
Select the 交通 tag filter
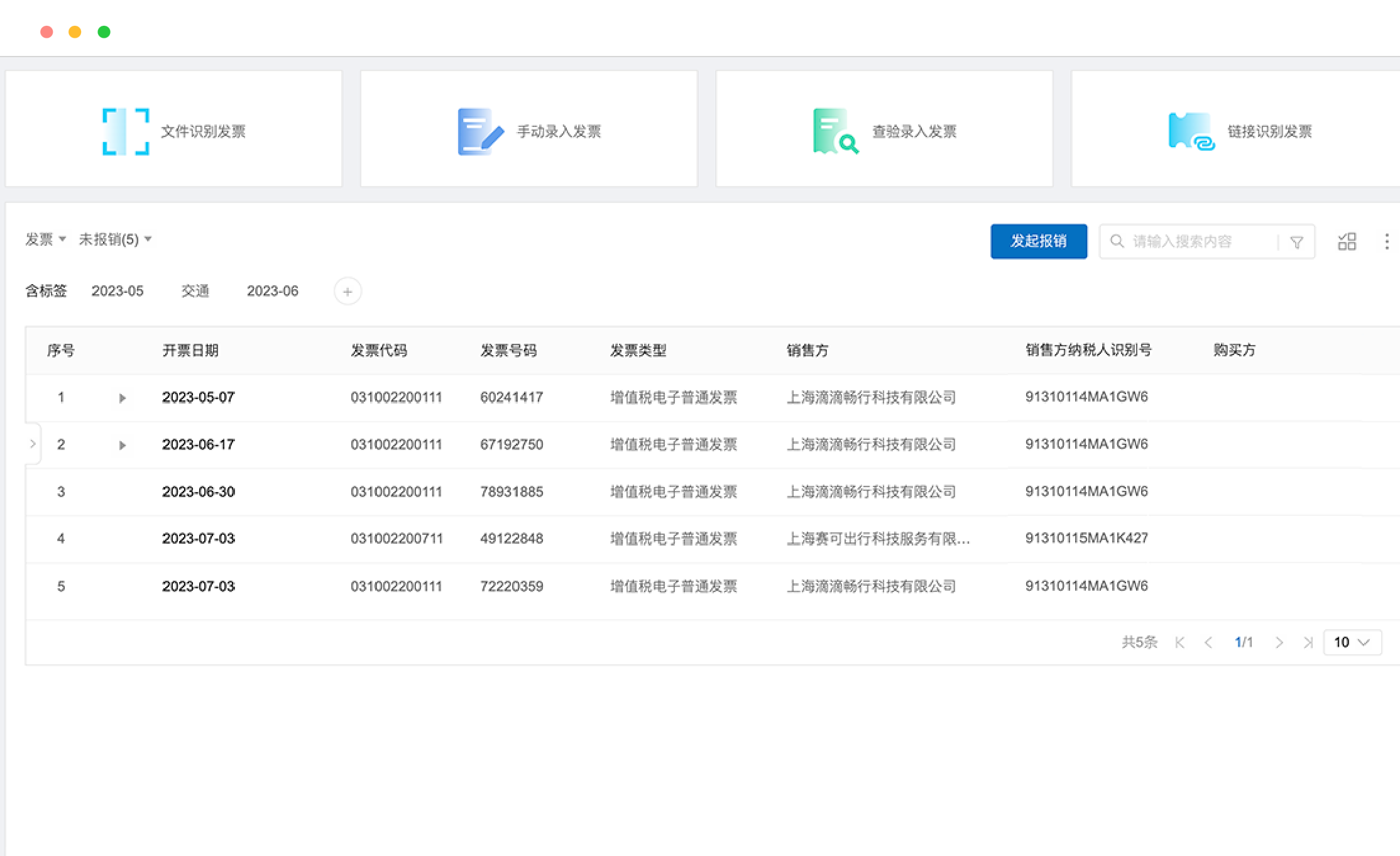[195, 291]
